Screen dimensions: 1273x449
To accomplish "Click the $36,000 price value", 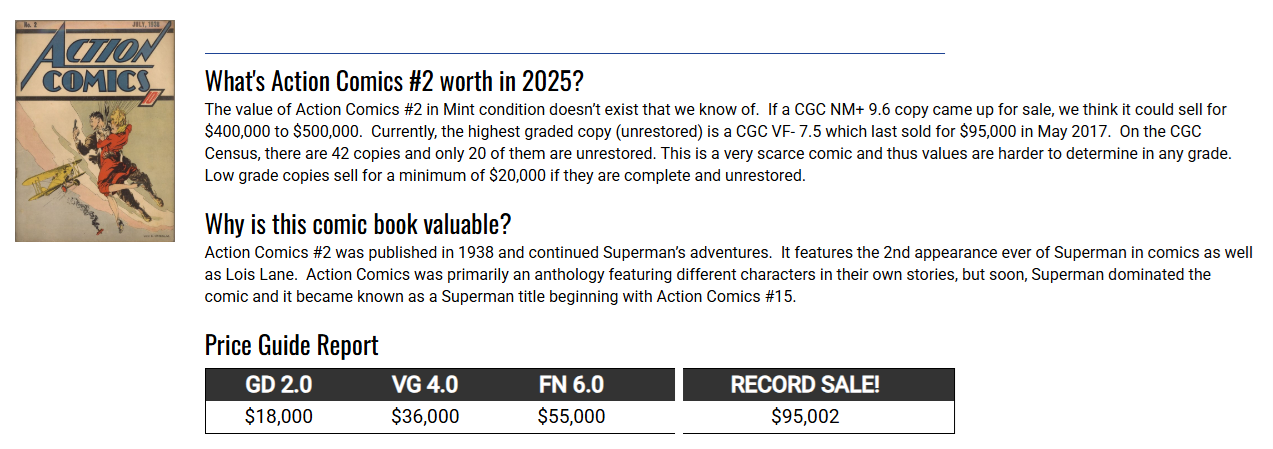I will 425,417.
